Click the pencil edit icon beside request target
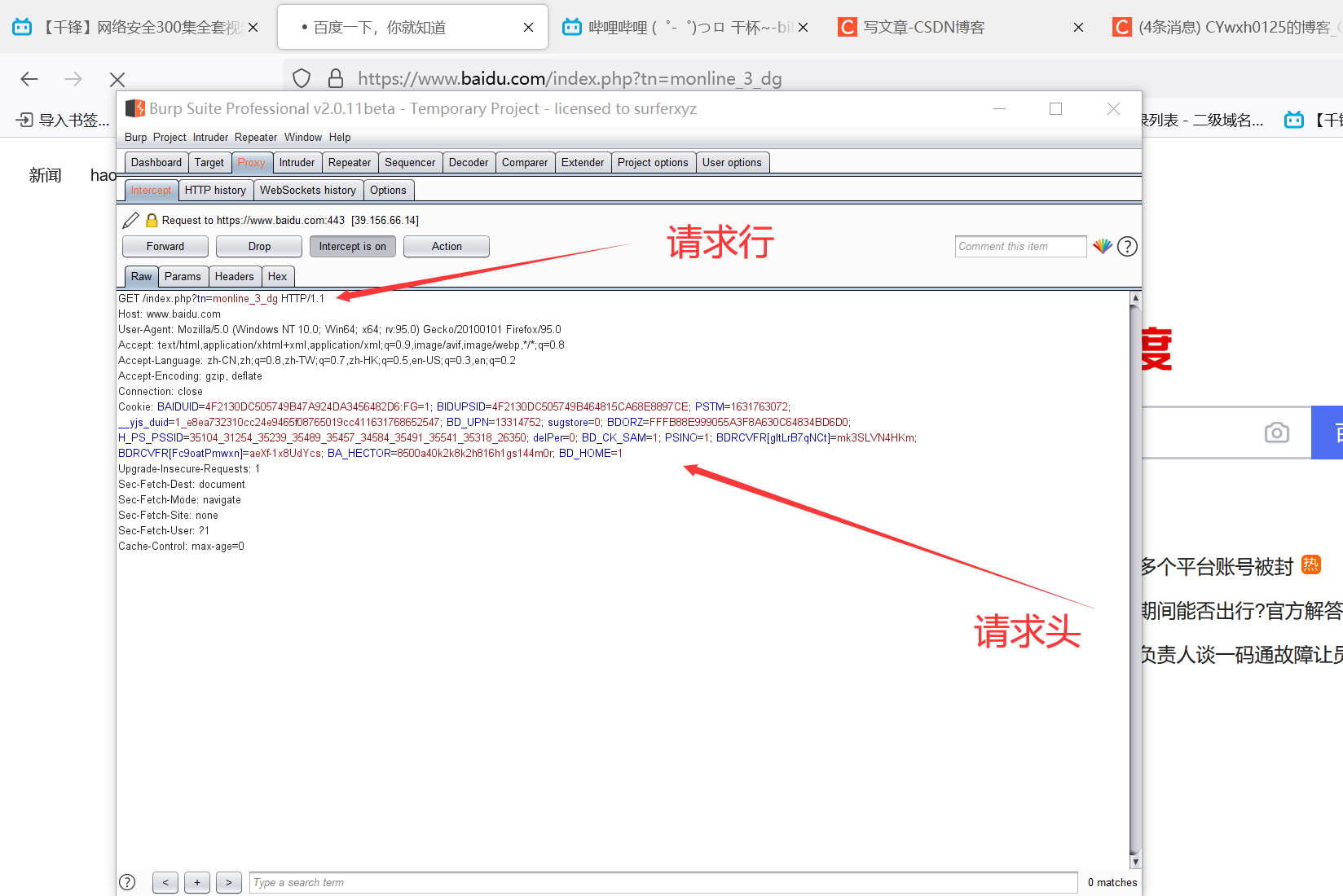This screenshot has height=896, width=1343. (130, 220)
